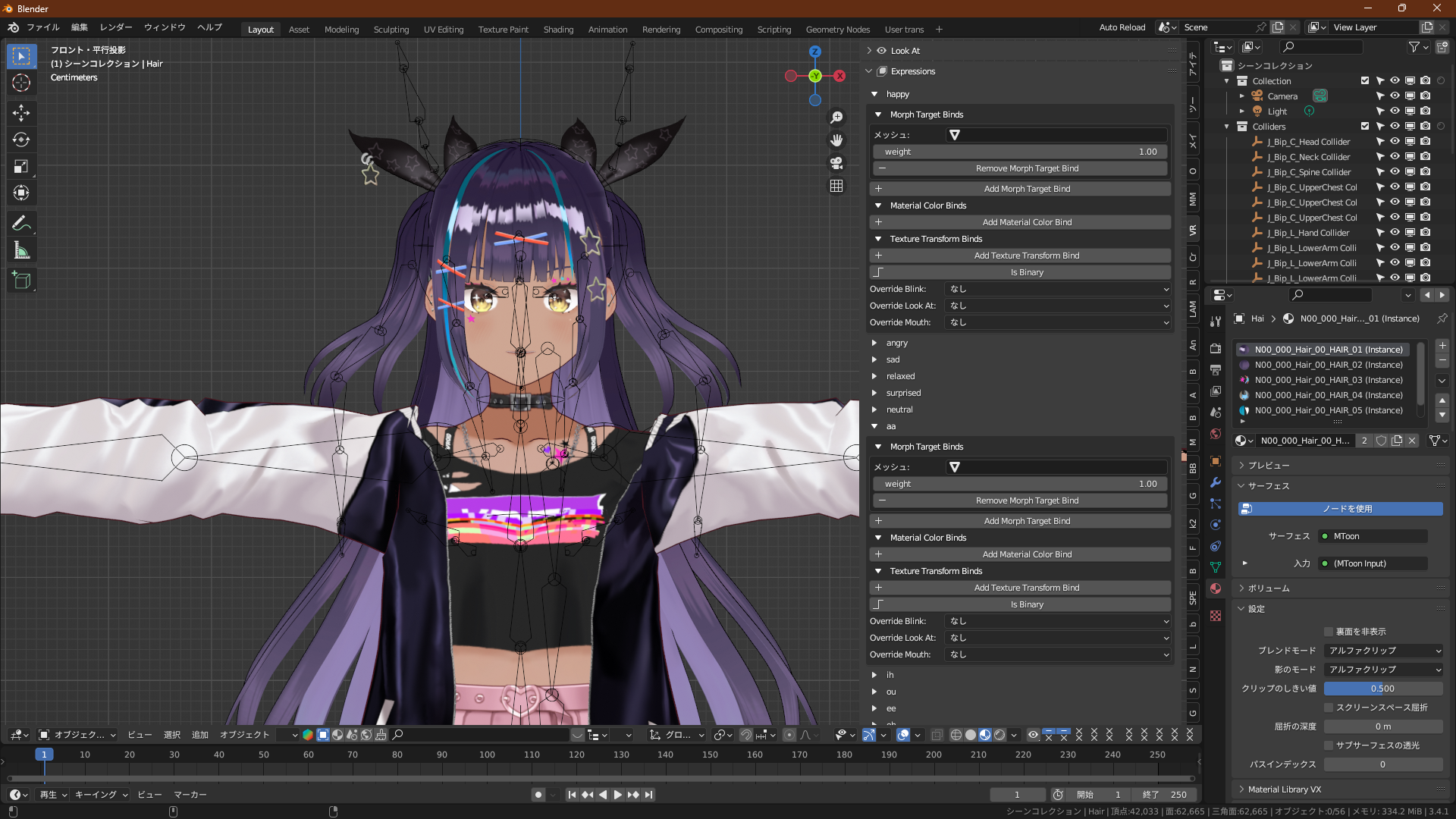Select the Move tool in the toolbar
The height and width of the screenshot is (819, 1456).
[21, 113]
